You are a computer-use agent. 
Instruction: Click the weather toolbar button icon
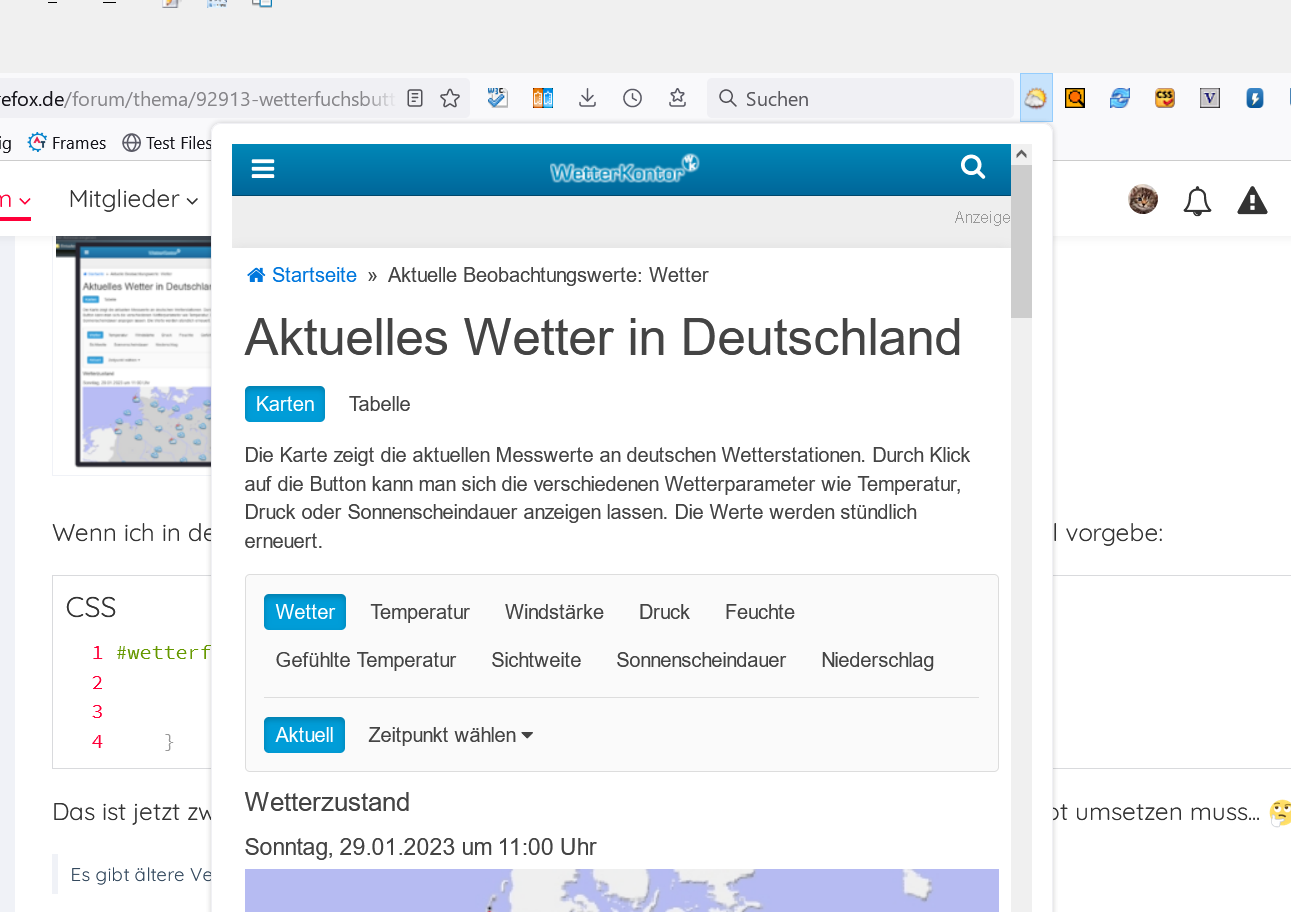1036,98
